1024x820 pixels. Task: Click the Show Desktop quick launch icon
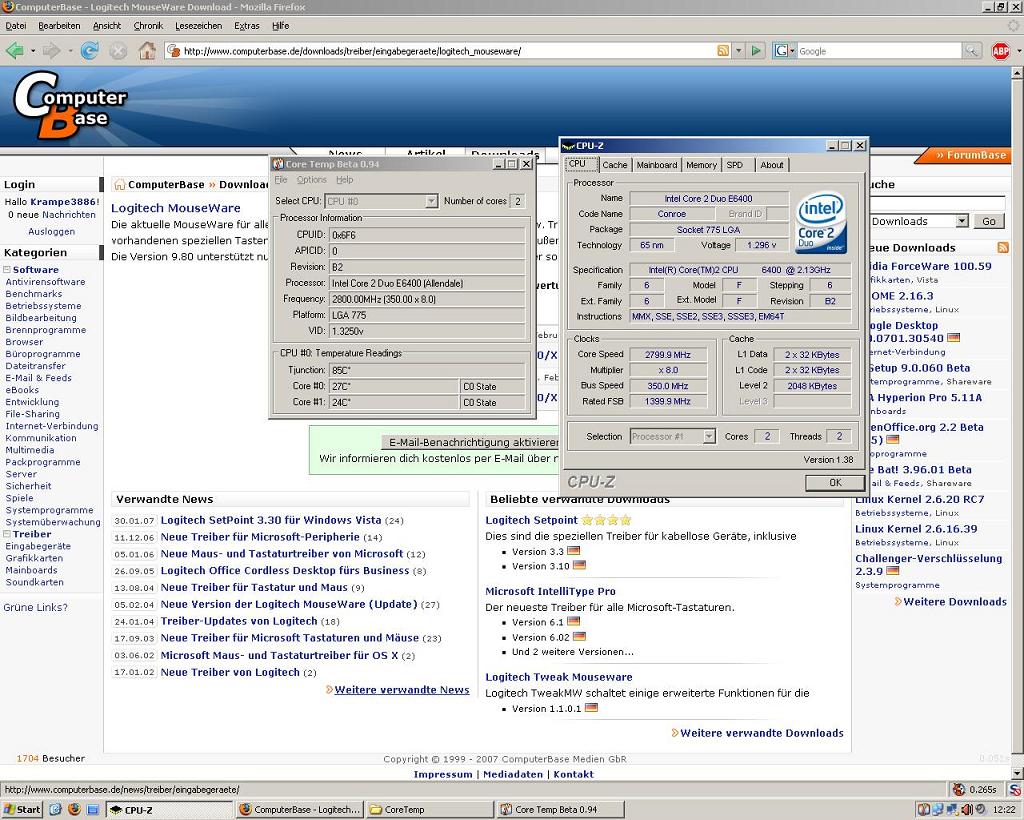tap(93, 809)
